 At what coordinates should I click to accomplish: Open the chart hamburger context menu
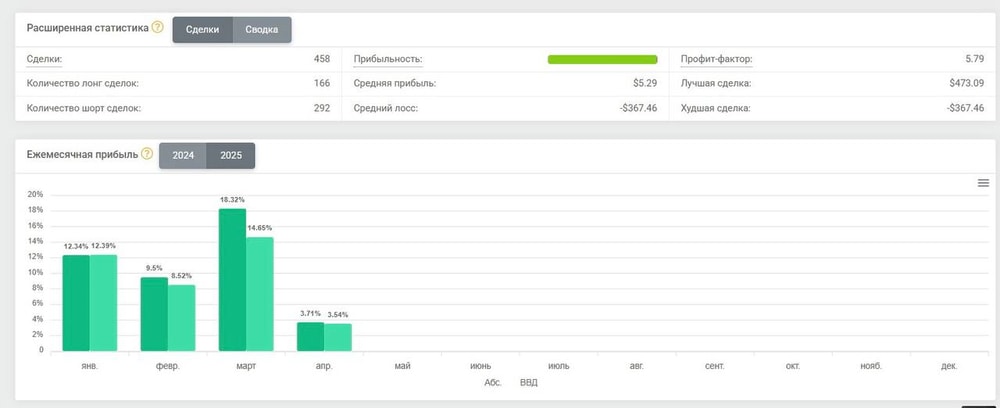983,183
